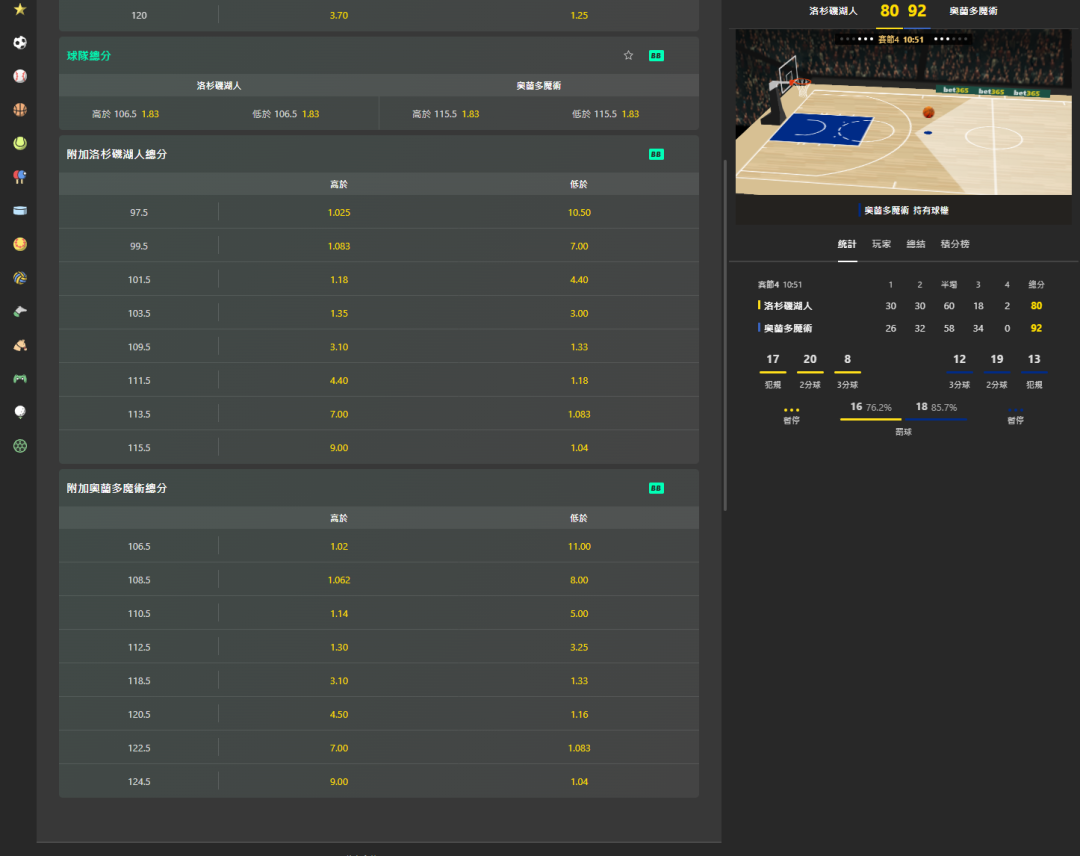Select Magic 106.5 over odds 1.02
This screenshot has height=856, width=1080.
[x=339, y=546]
